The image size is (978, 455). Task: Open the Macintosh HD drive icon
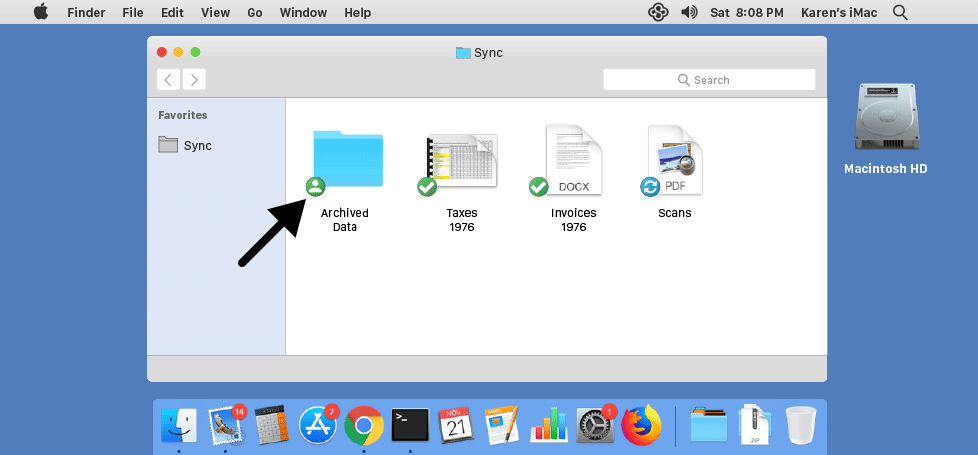click(885, 120)
